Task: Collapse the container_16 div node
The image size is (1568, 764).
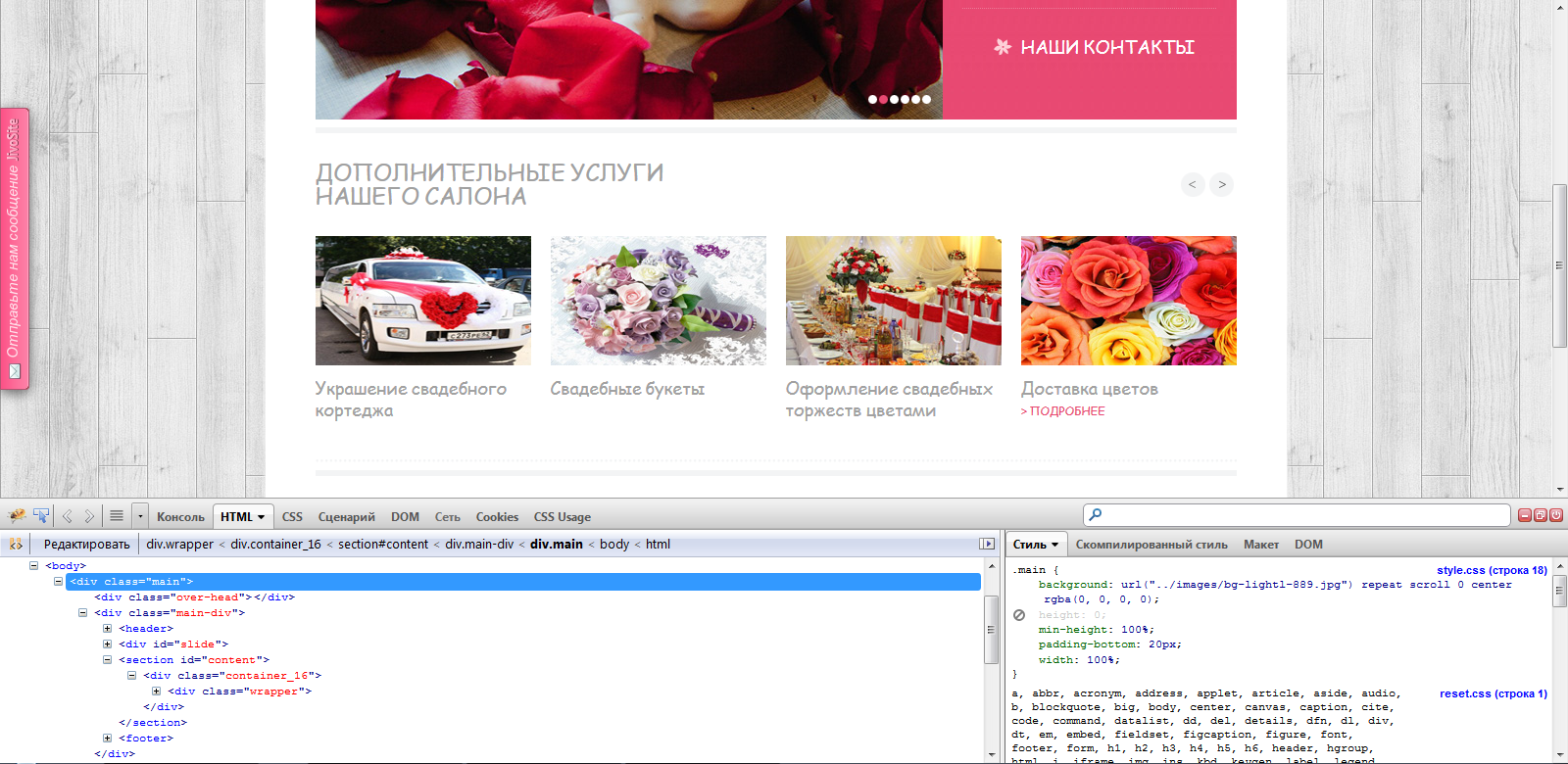Action: point(131,675)
